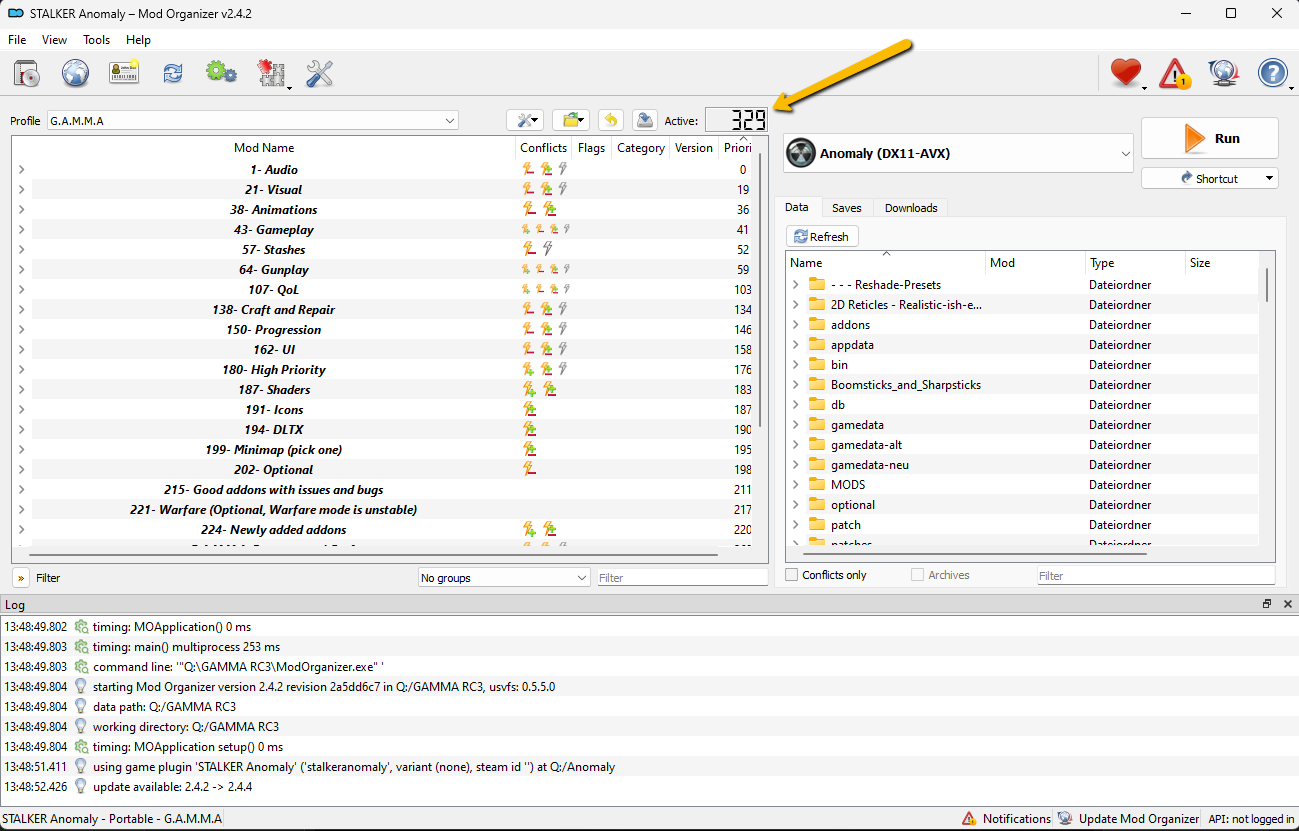Open the mod list wrench options button
Image resolution: width=1299 pixels, height=831 pixels.
point(525,120)
